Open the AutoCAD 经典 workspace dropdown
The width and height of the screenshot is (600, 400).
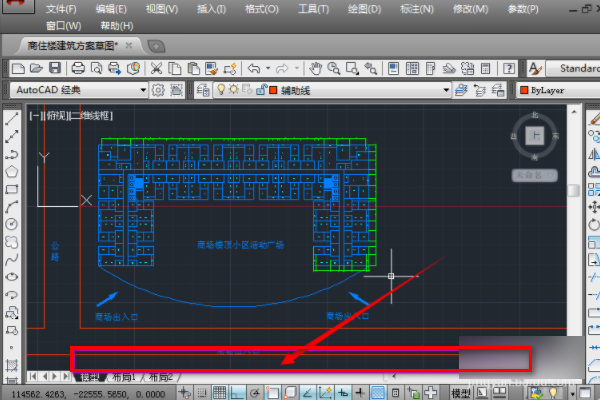143,90
